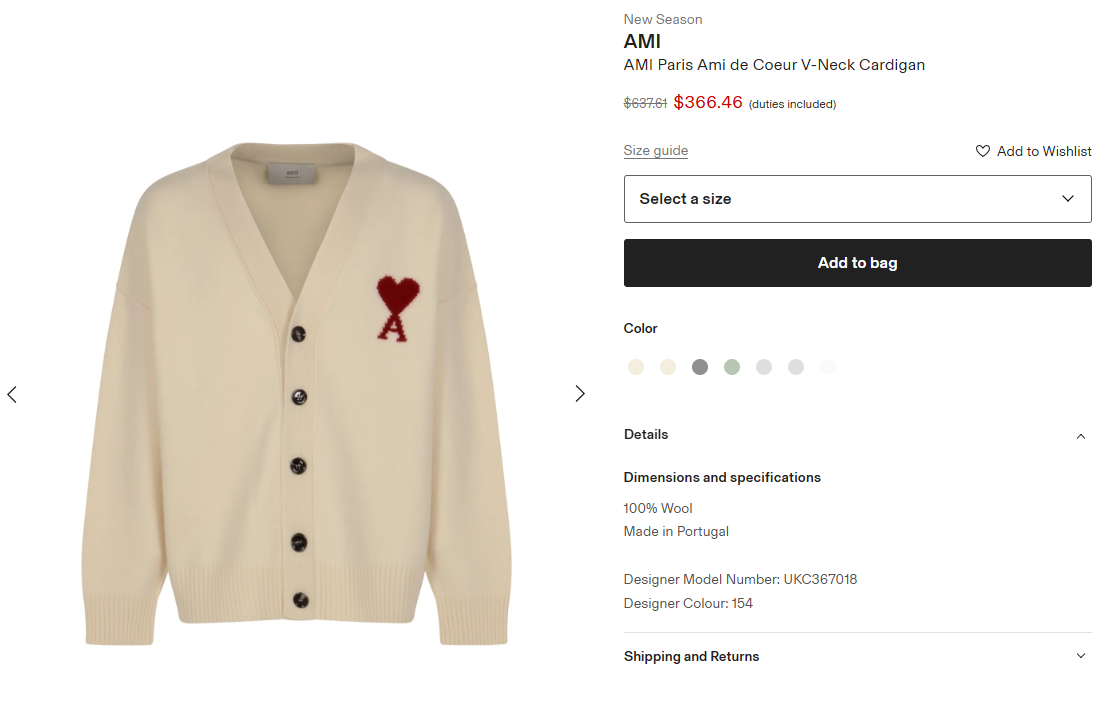Click the AMI brand name heading

[x=642, y=42]
